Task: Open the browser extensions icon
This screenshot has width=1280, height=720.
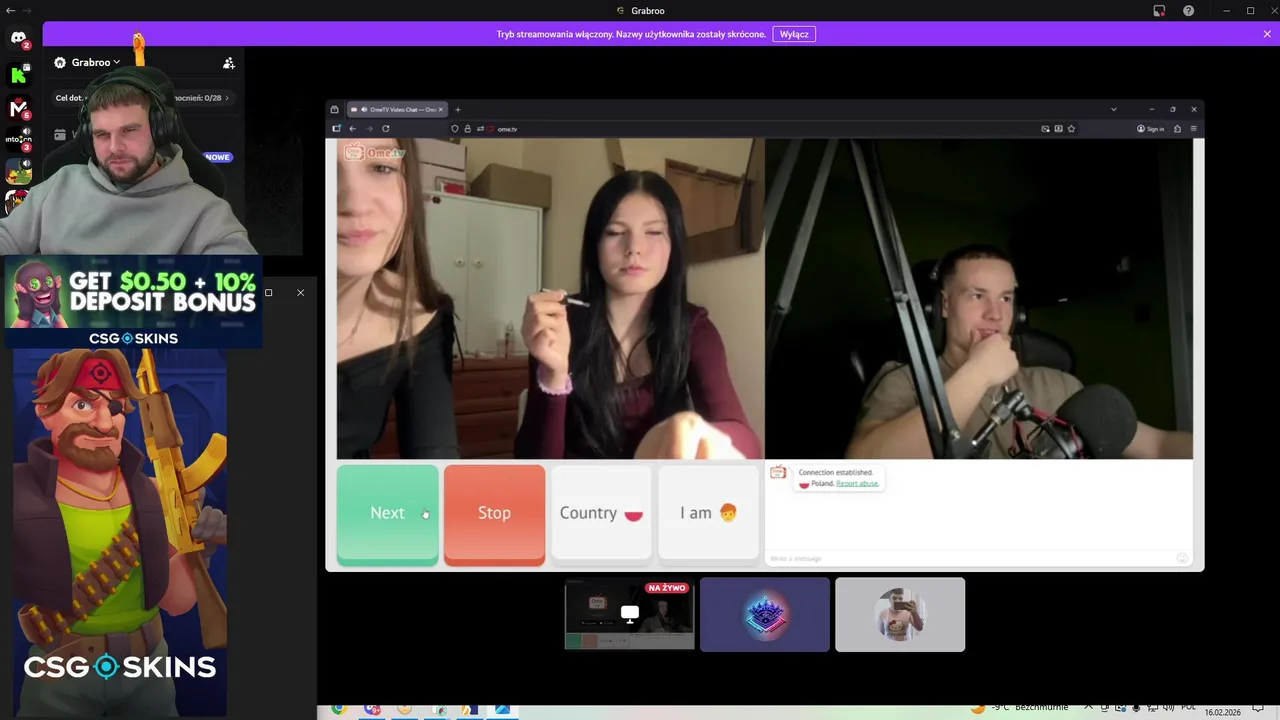Action: [x=1177, y=129]
